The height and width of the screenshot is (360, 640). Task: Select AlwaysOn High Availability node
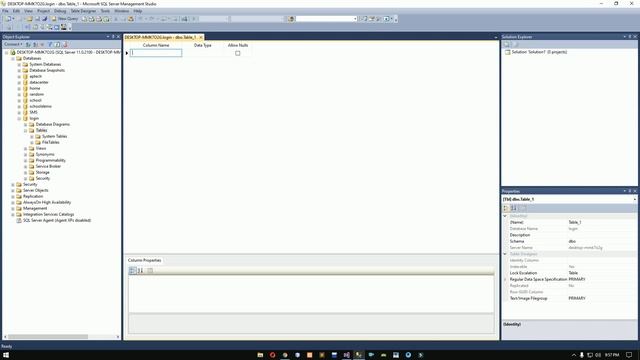point(47,202)
